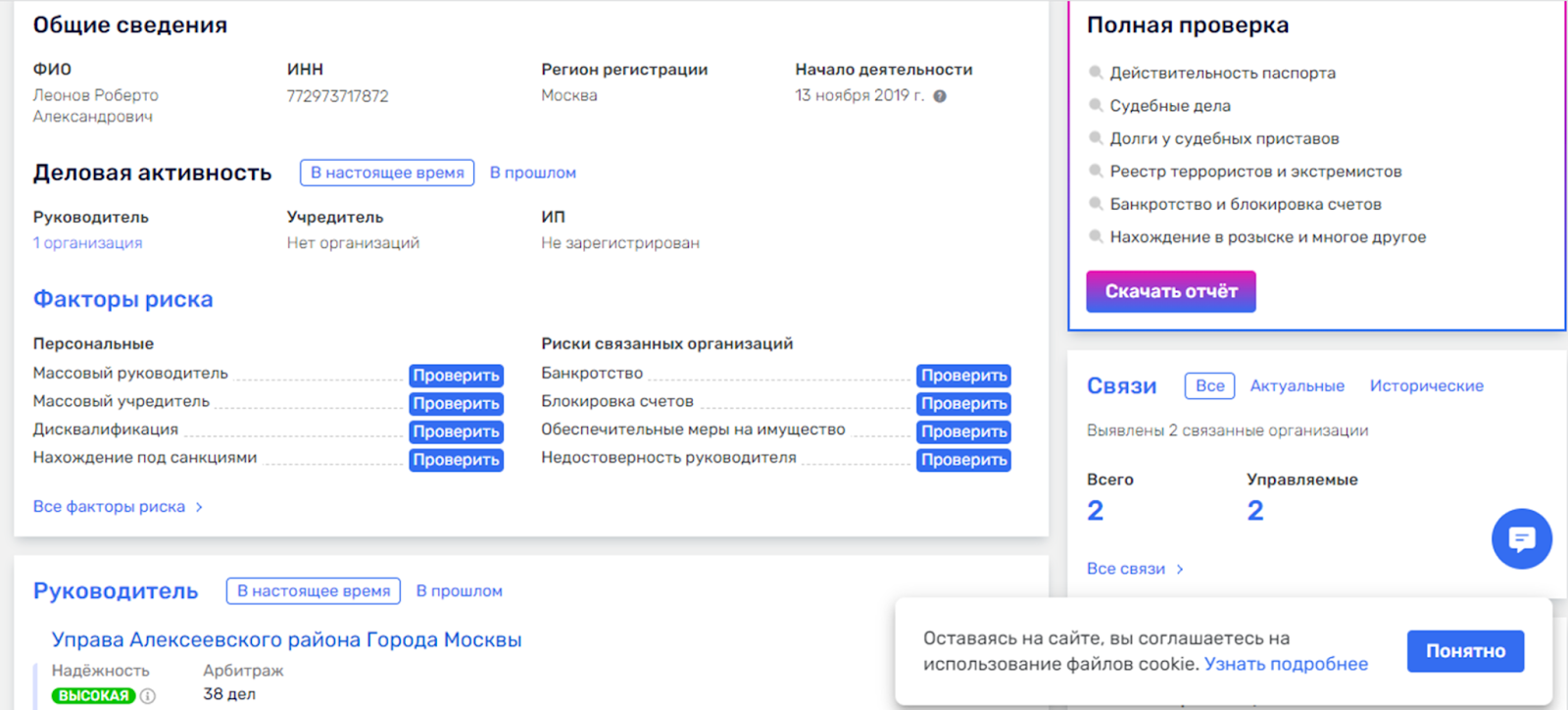Open the Все связи link
Viewport: 1568px width, 710px height.
1126,569
